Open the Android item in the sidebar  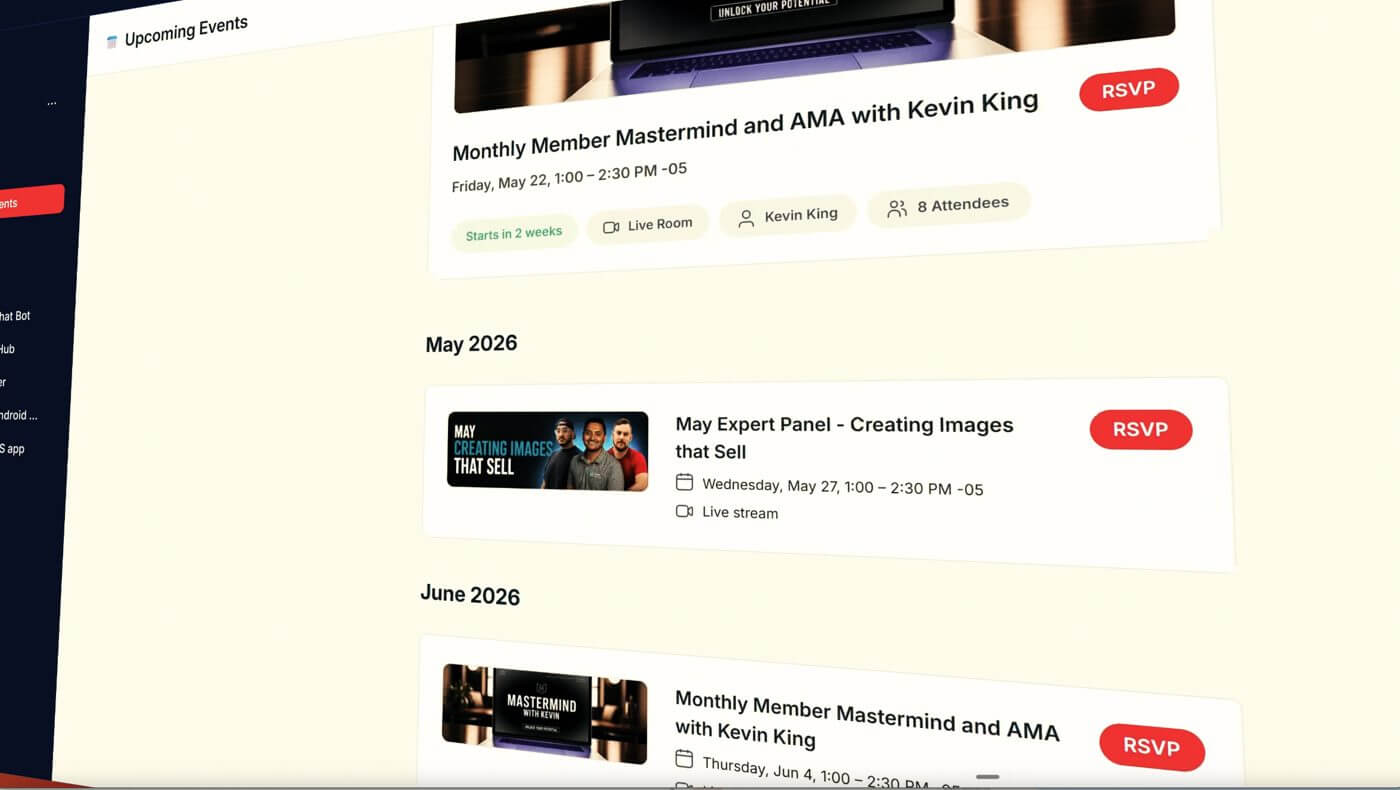(x=19, y=415)
